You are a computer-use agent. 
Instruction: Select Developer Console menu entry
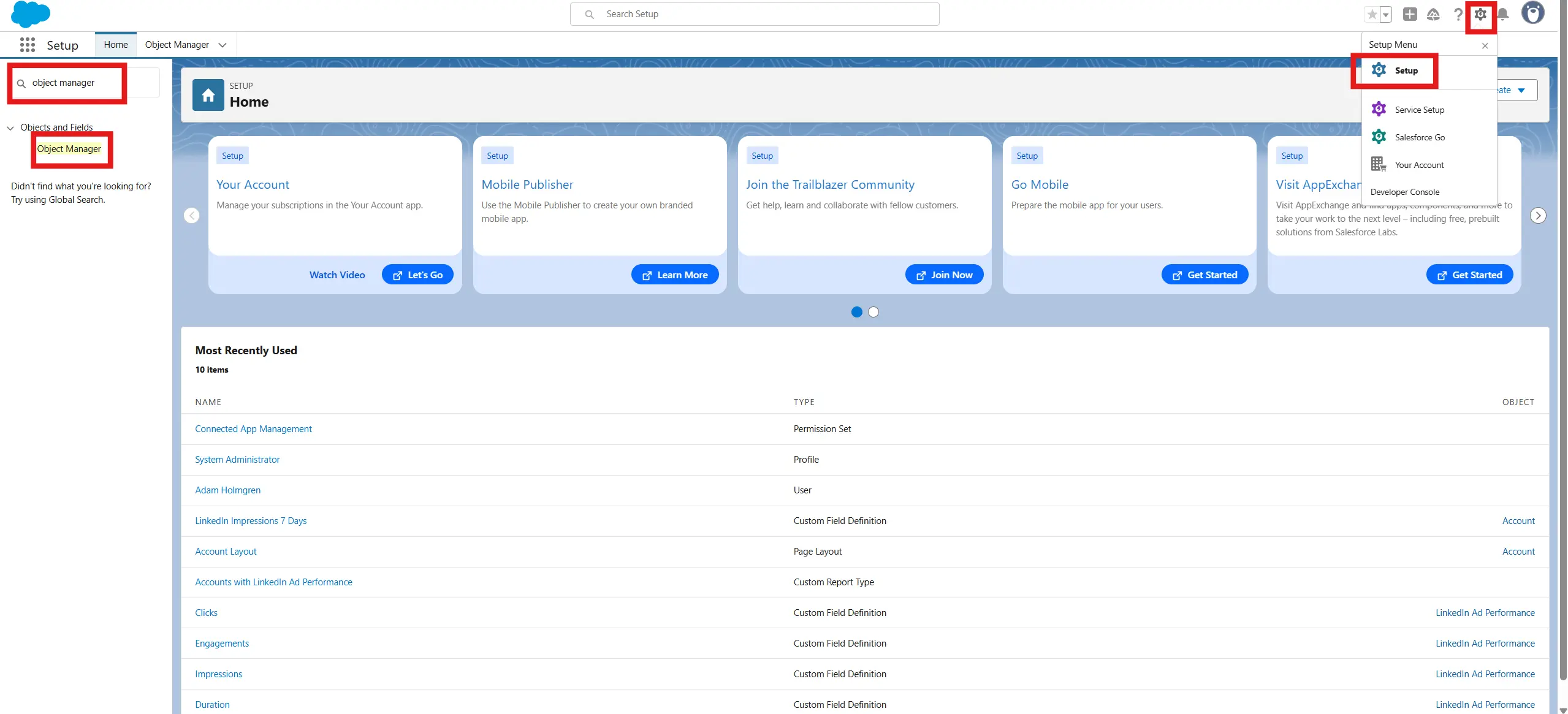pyautogui.click(x=1404, y=192)
